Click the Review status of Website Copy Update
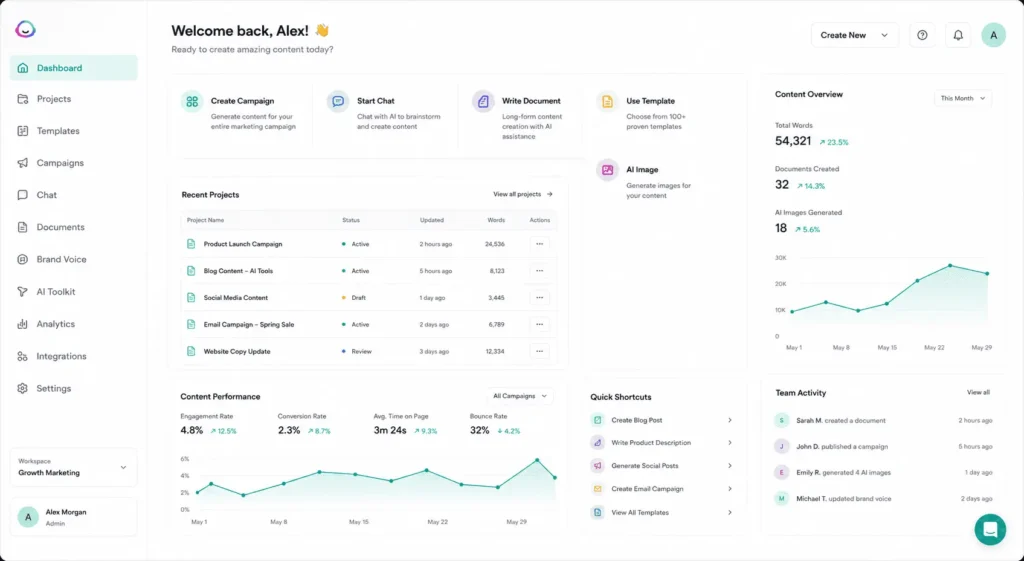This screenshot has width=1024, height=561. point(357,351)
